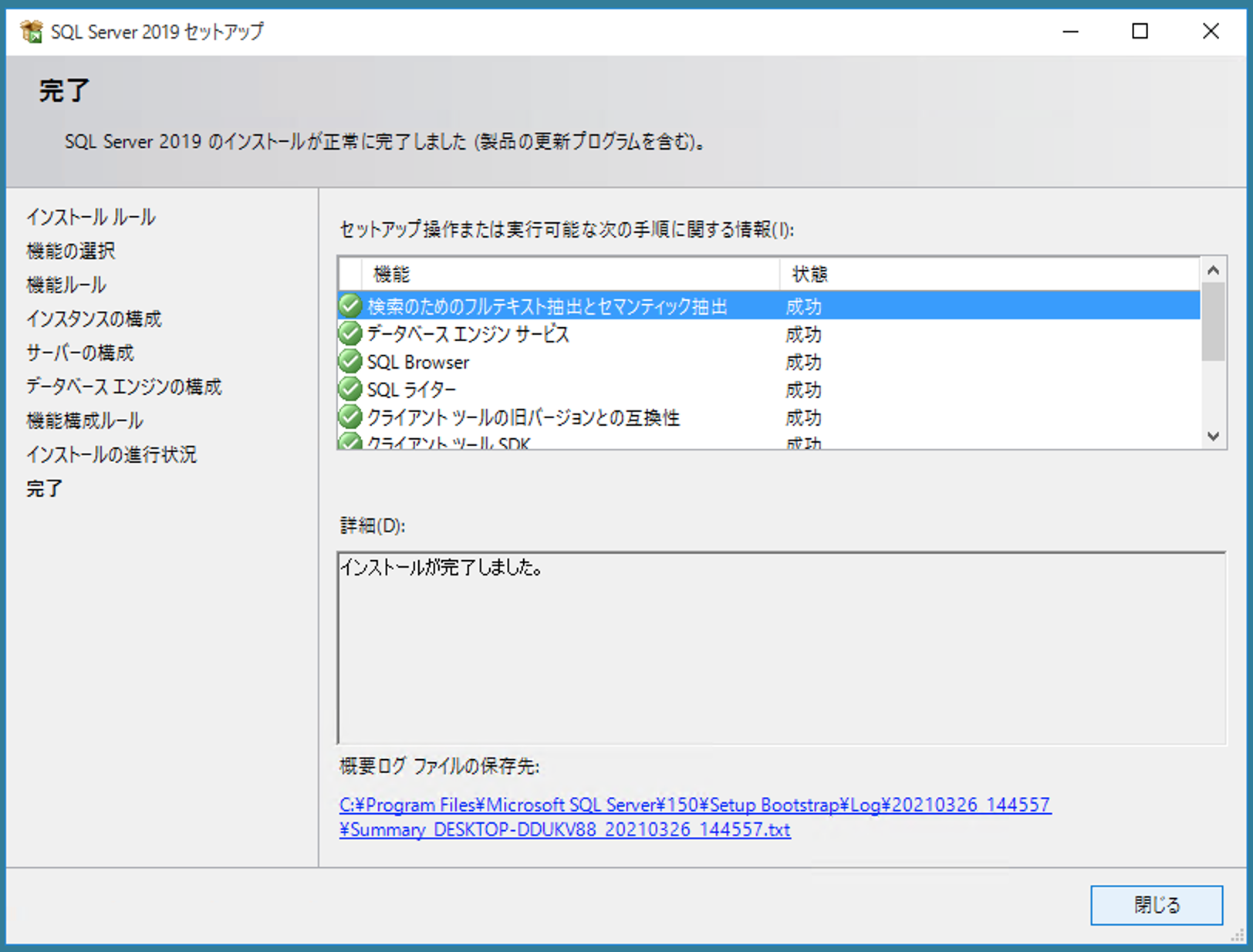Close the setup window with the X button
This screenshot has width=1253, height=952.
1211,32
